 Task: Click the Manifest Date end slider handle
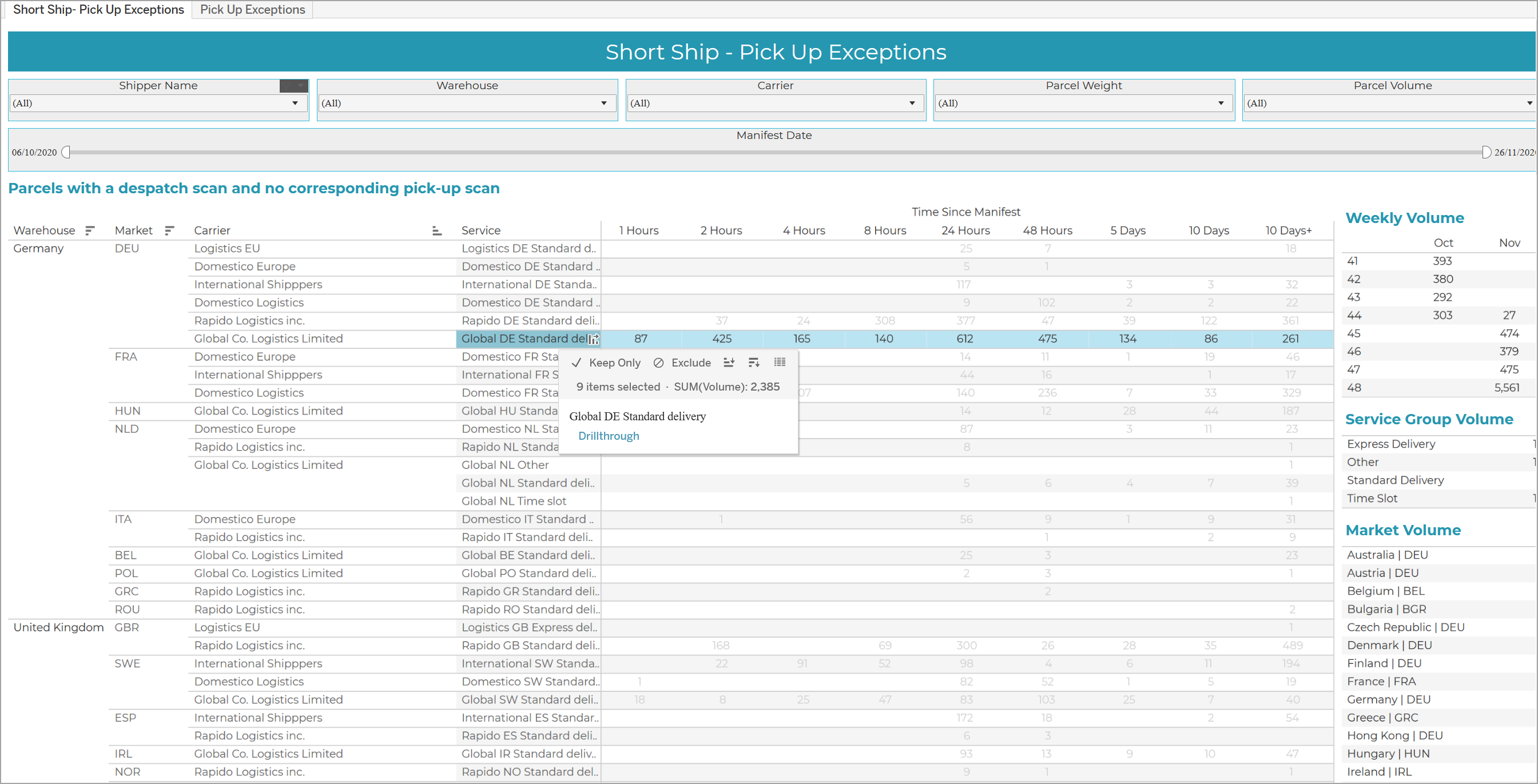(1486, 152)
